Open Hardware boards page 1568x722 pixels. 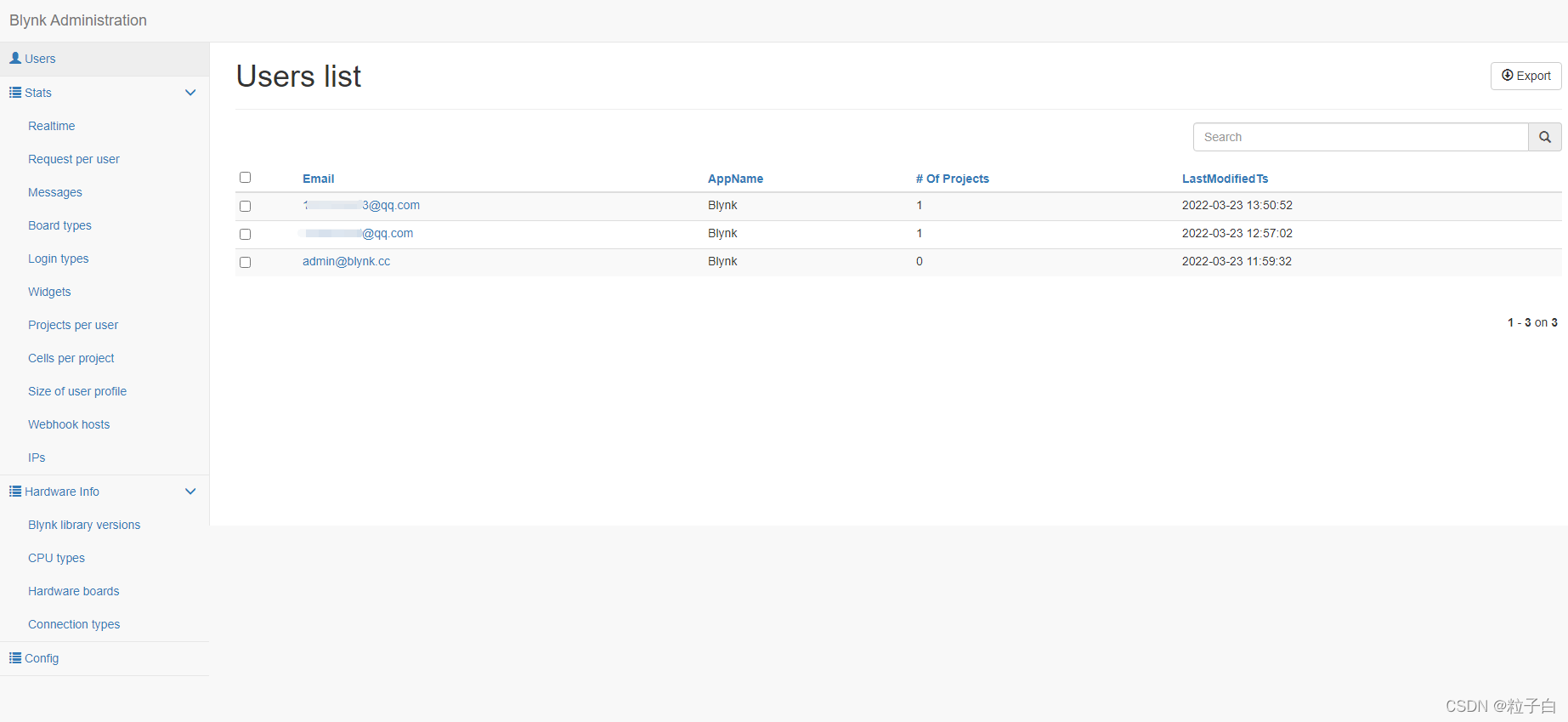tap(73, 591)
